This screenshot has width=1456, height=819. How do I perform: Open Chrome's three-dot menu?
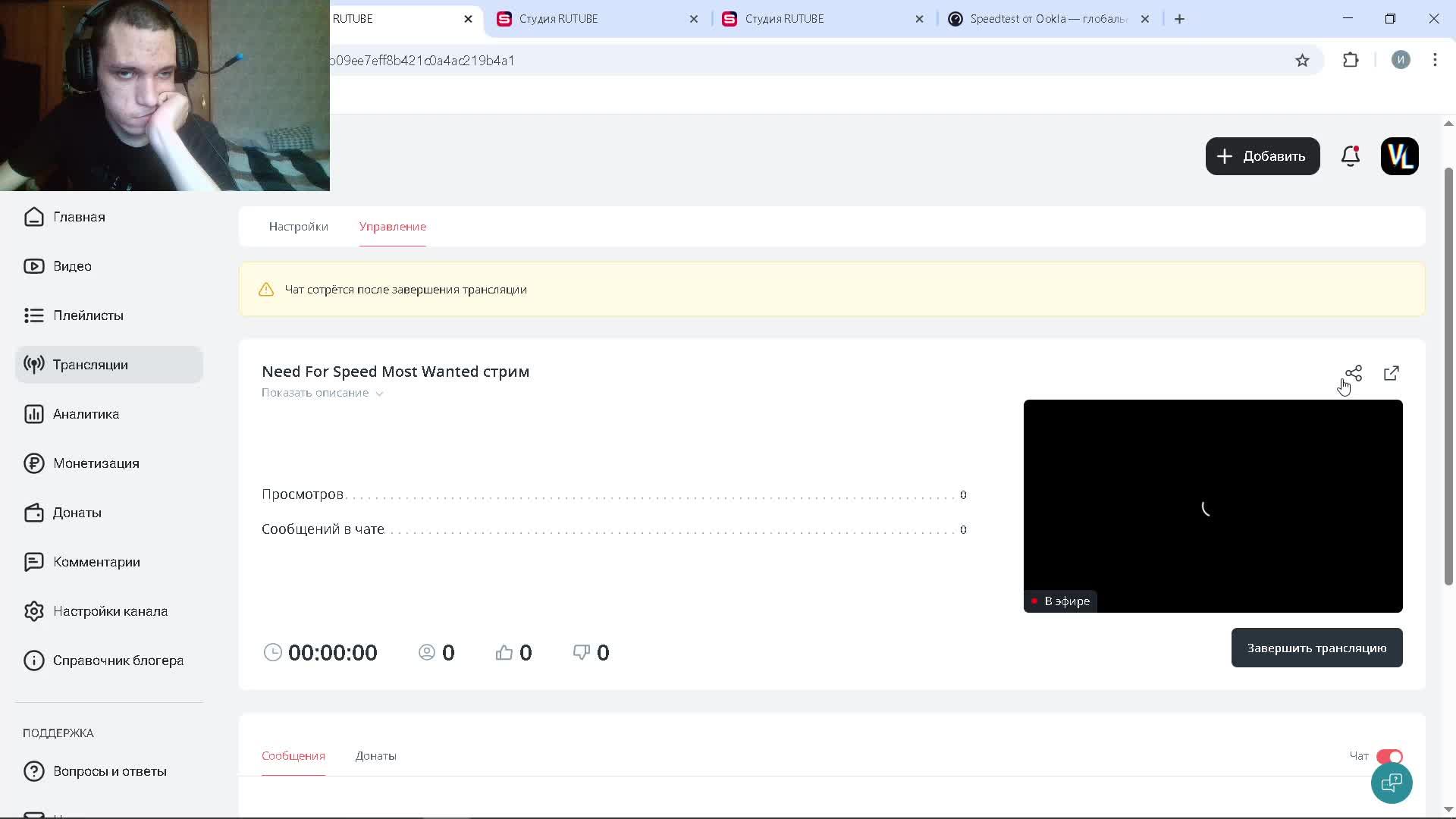pyautogui.click(x=1435, y=61)
